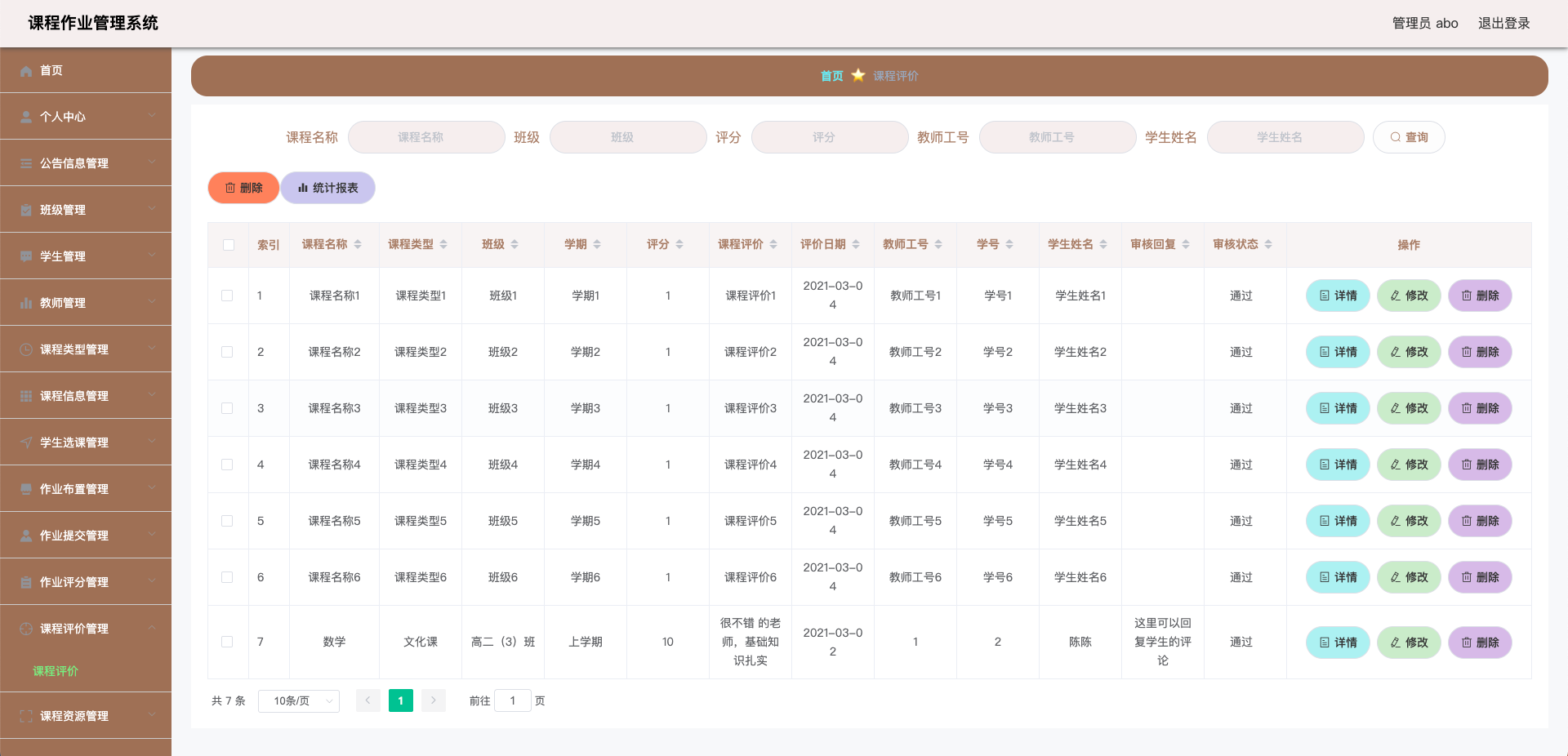This screenshot has width=1568, height=756.
Task: Click the 学生管理 icon in sidebar
Action: [x=26, y=257]
